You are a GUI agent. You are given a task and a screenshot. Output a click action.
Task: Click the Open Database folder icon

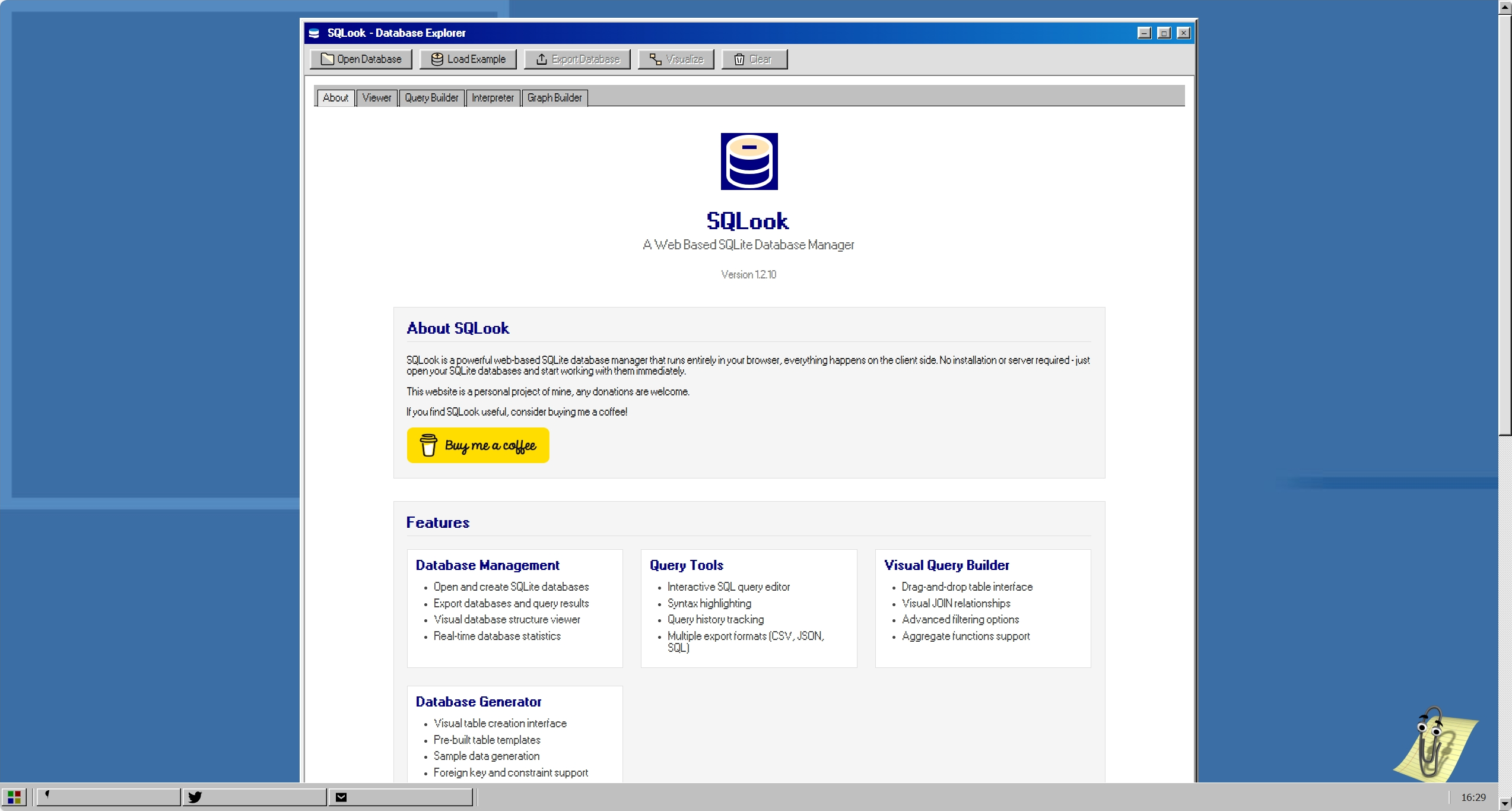click(x=327, y=59)
